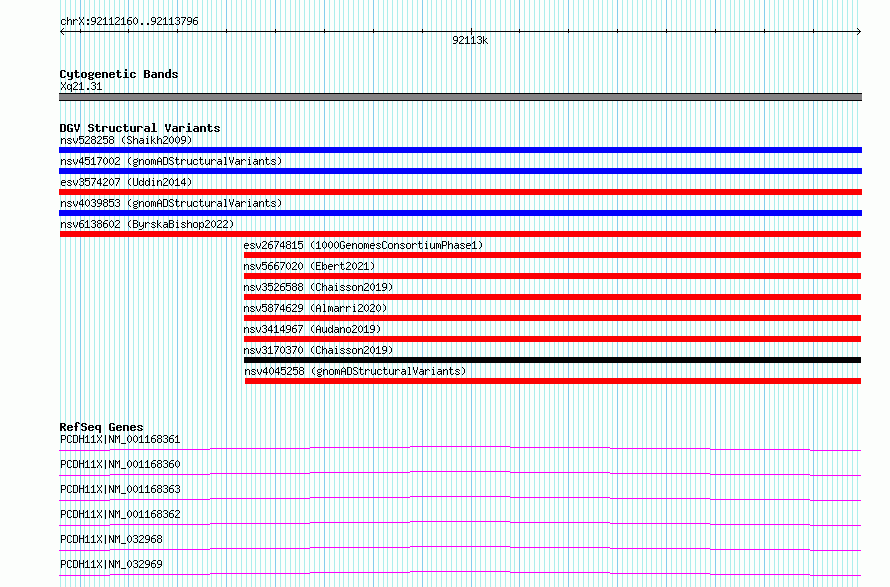Click the blue bar of nsv4517002
This screenshot has width=890, height=587.
click(x=460, y=171)
